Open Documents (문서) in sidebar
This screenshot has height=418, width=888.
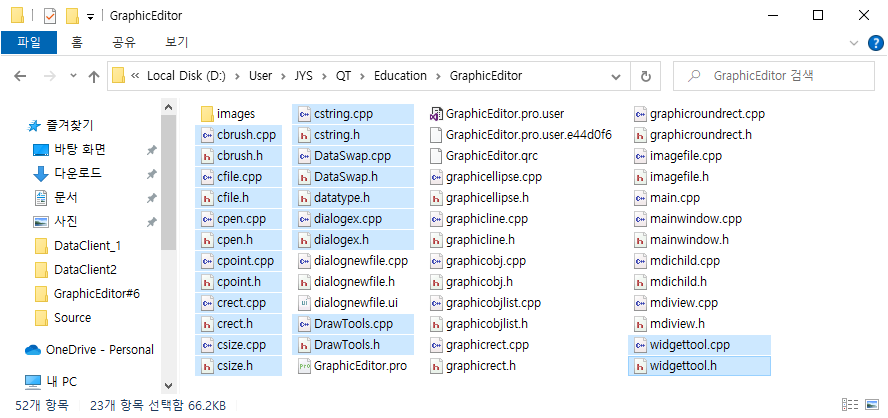pos(56,198)
